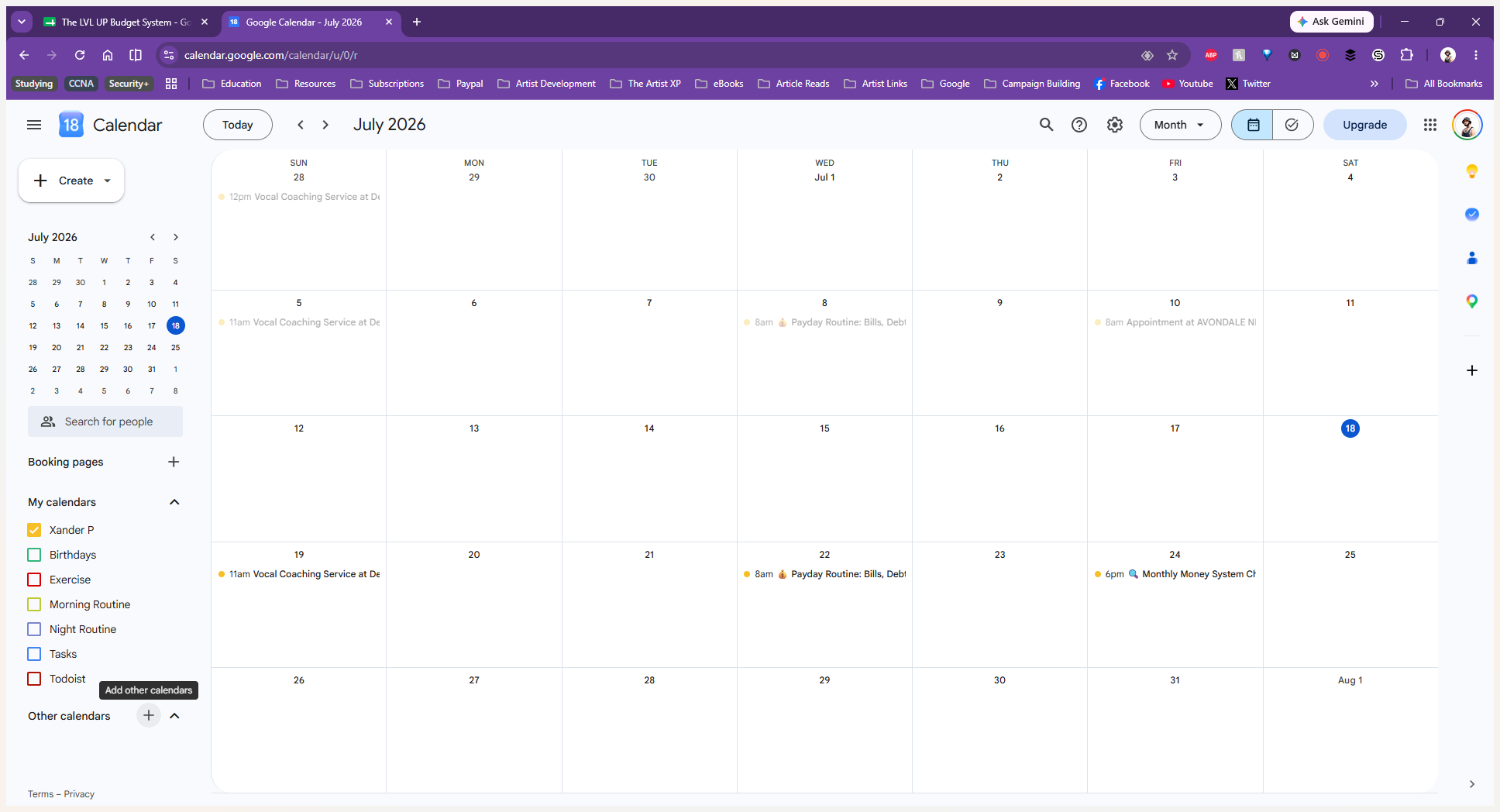Viewport: 1500px width, 812px height.
Task: Open the Youtube bookmark
Action: coord(1188,84)
